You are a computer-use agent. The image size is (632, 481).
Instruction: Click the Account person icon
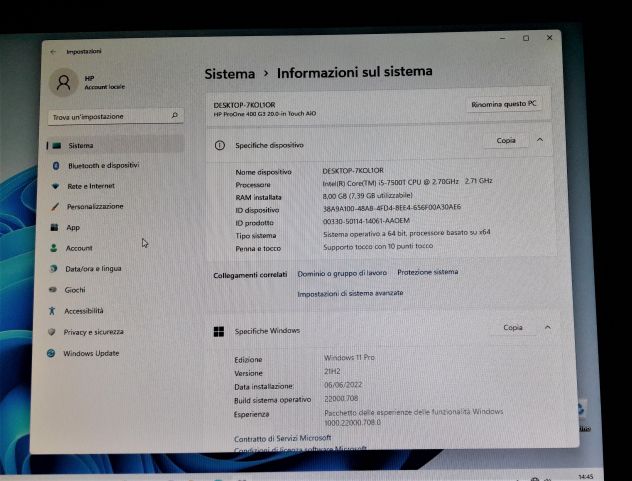point(54,248)
